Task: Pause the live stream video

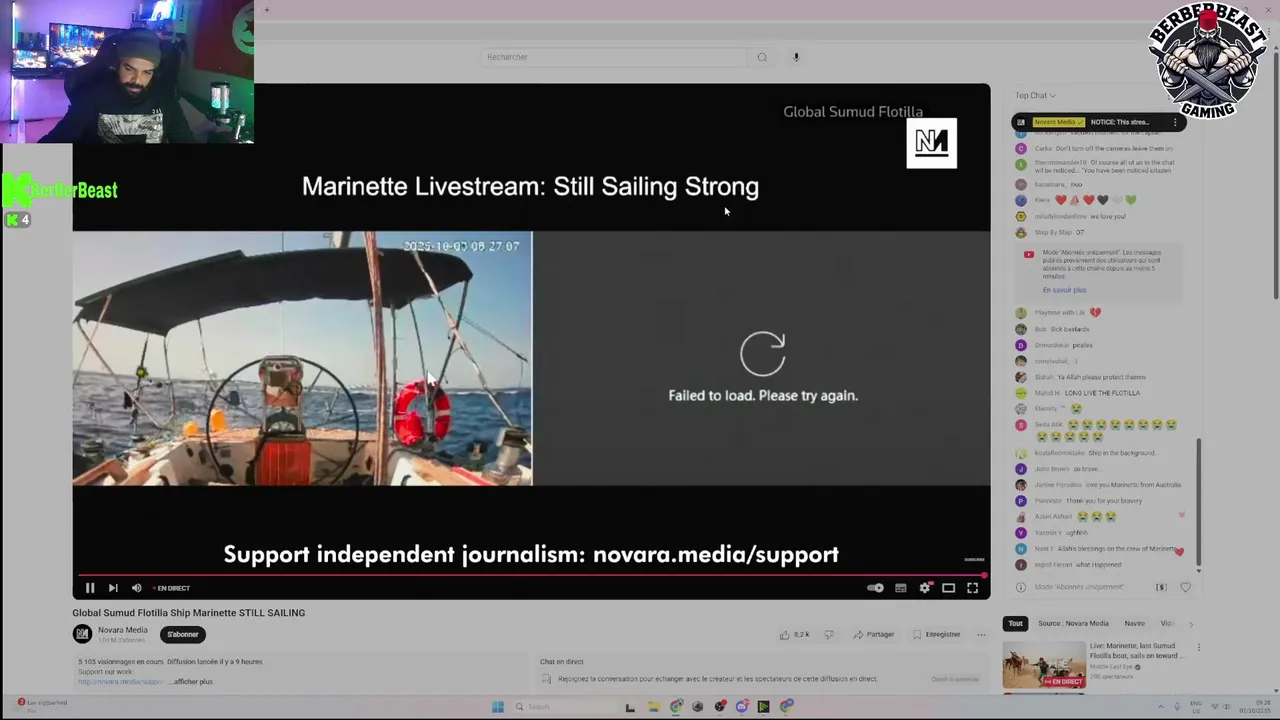Action: [89, 588]
